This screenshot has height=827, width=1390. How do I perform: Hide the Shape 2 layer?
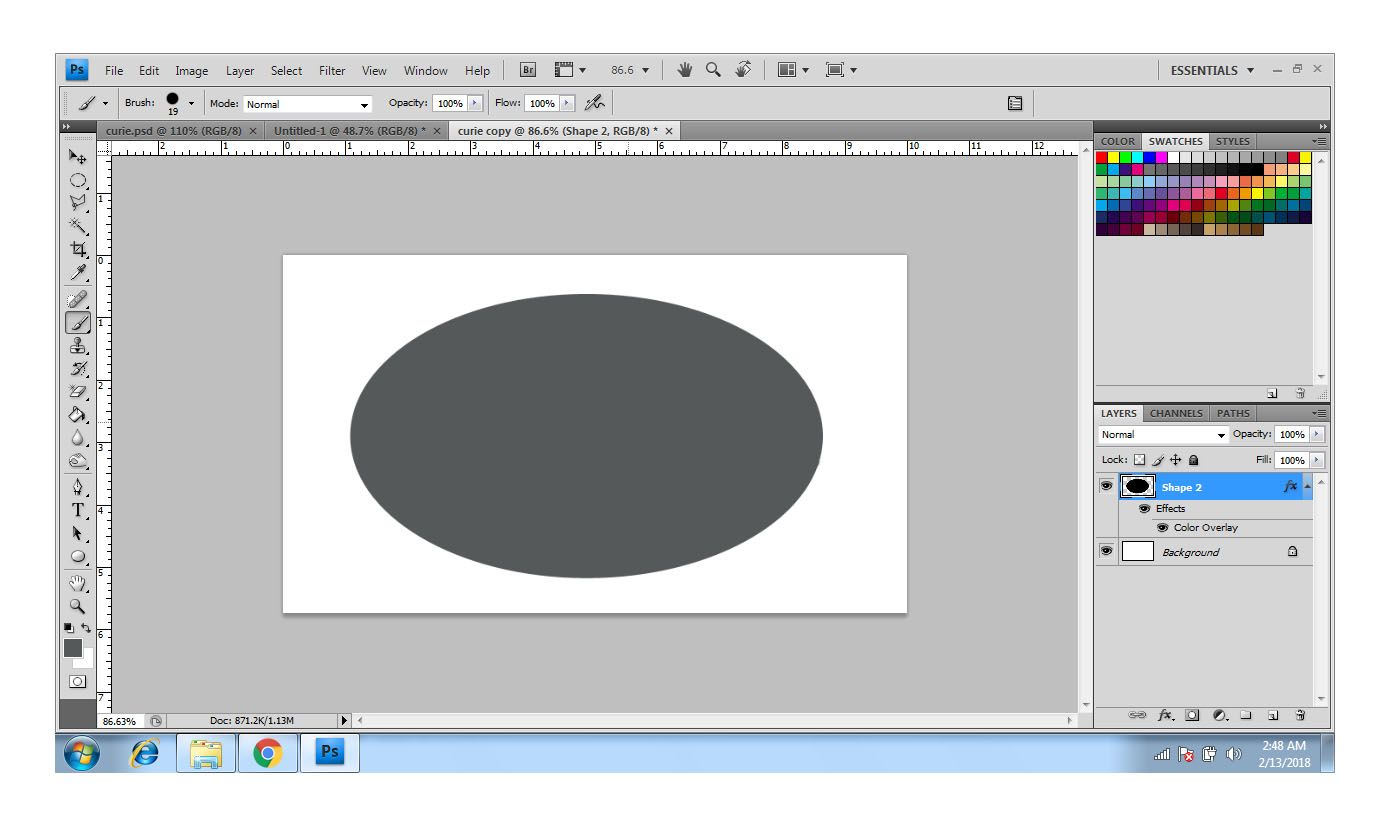(x=1106, y=487)
